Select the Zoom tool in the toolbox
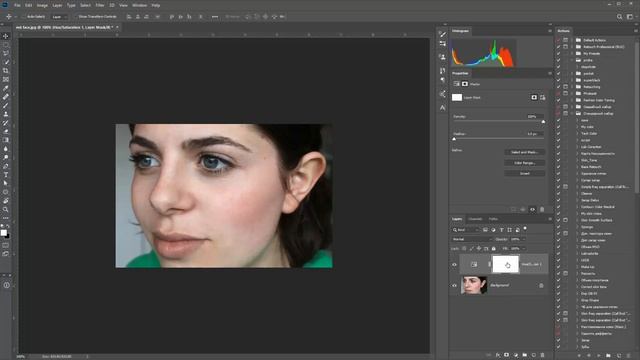The width and height of the screenshot is (640, 360). [6, 209]
